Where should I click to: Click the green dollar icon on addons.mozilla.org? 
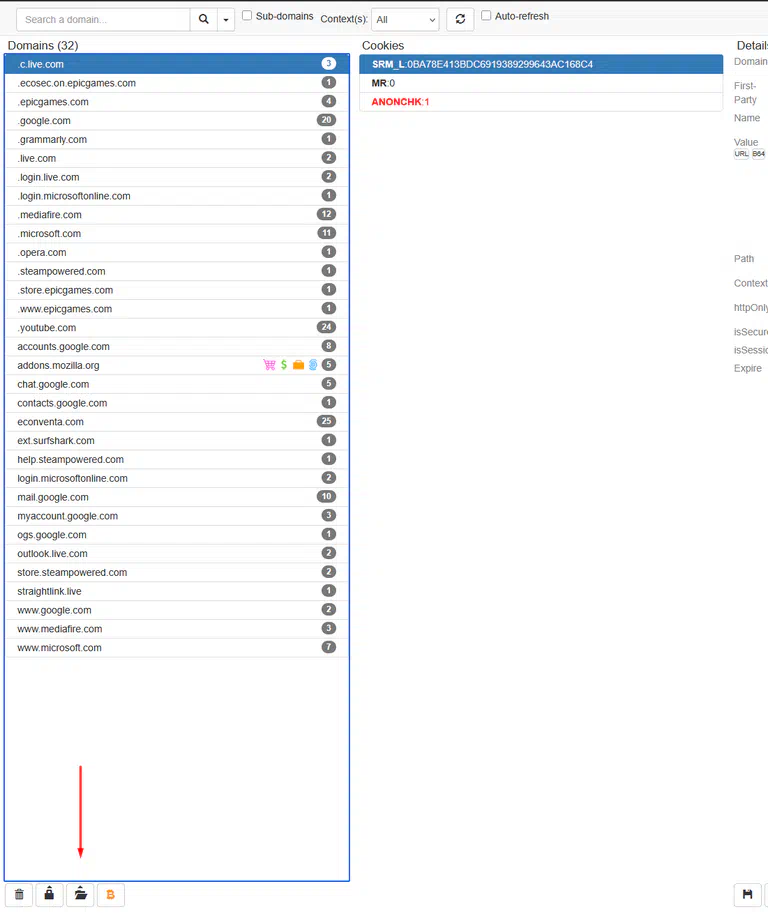click(x=284, y=365)
